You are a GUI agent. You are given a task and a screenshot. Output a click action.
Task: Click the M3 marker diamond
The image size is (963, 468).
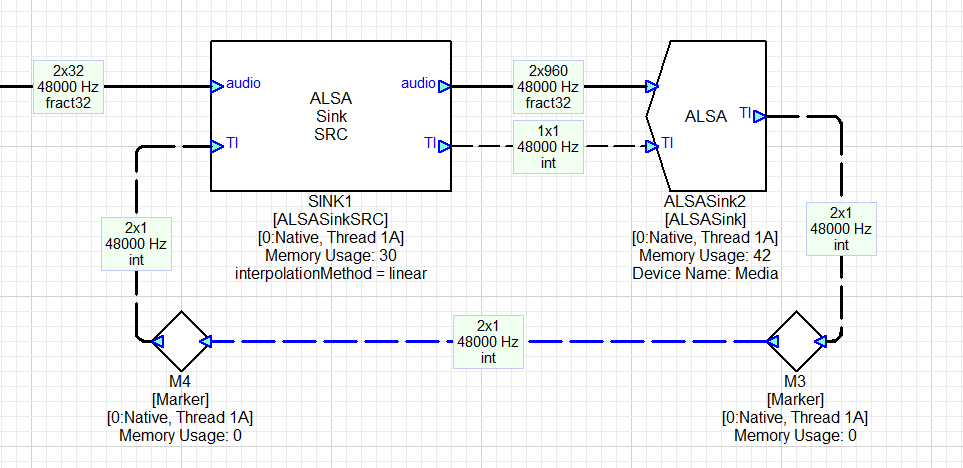[x=796, y=341]
